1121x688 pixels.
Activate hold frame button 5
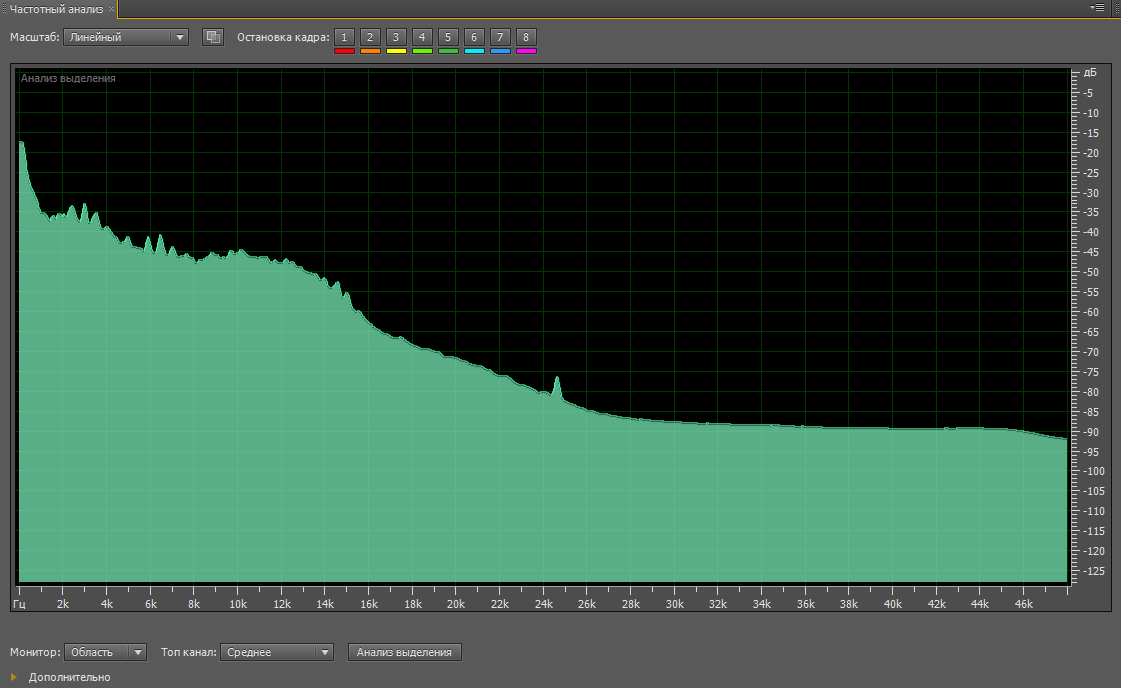448,37
